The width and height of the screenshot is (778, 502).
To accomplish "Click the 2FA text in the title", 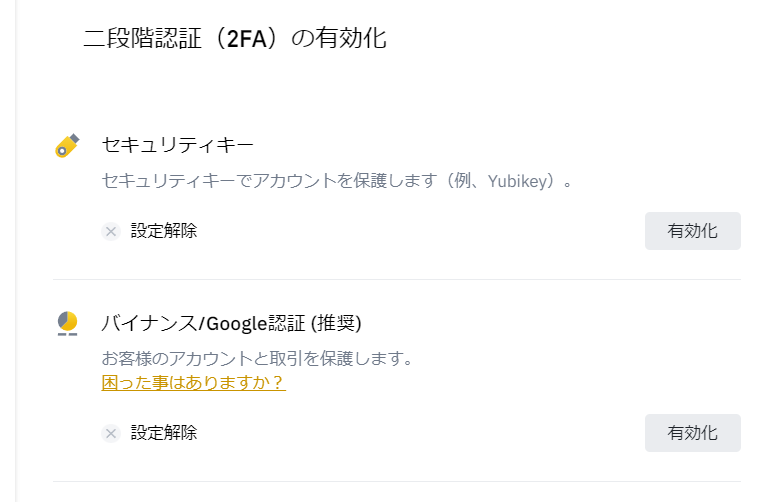I will [x=247, y=39].
